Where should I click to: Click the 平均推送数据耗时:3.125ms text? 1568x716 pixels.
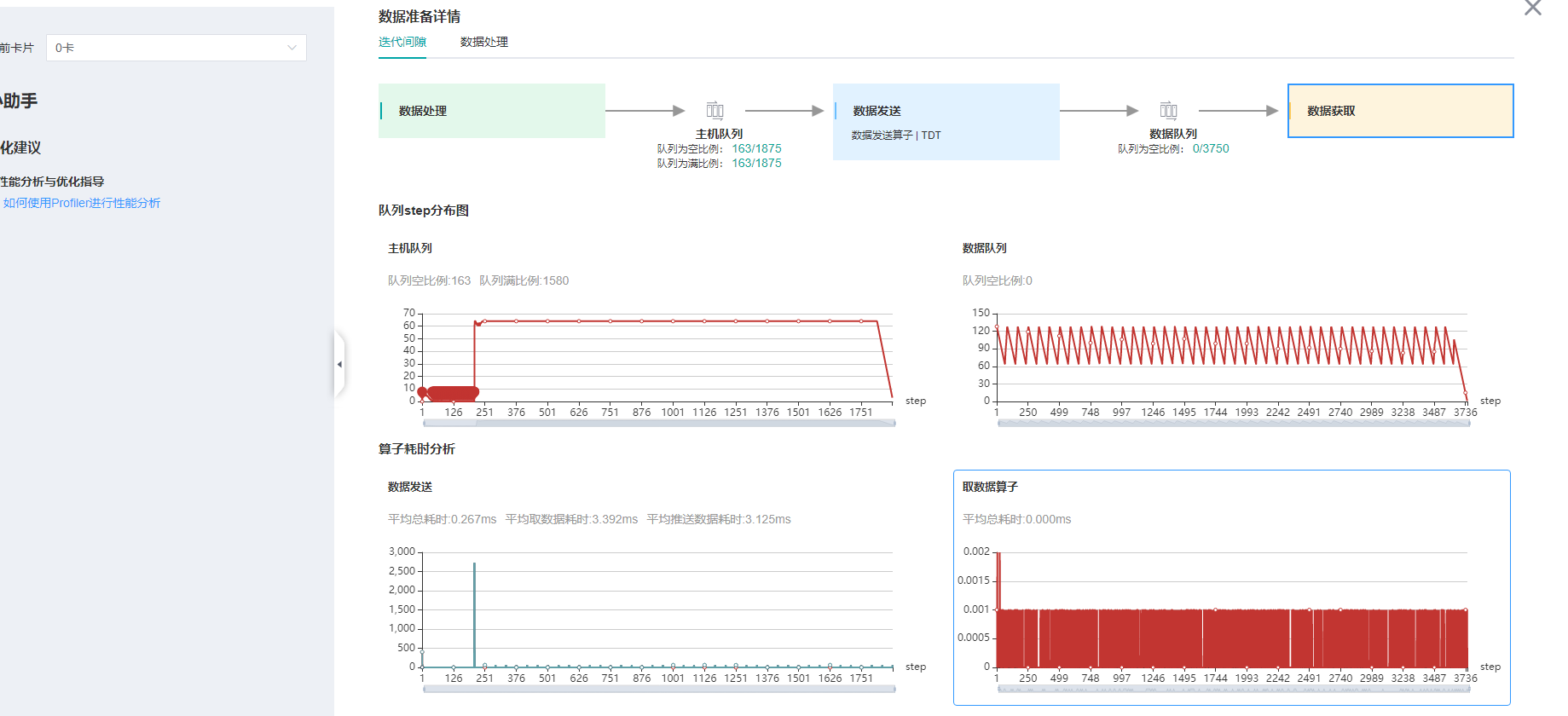pos(719,519)
